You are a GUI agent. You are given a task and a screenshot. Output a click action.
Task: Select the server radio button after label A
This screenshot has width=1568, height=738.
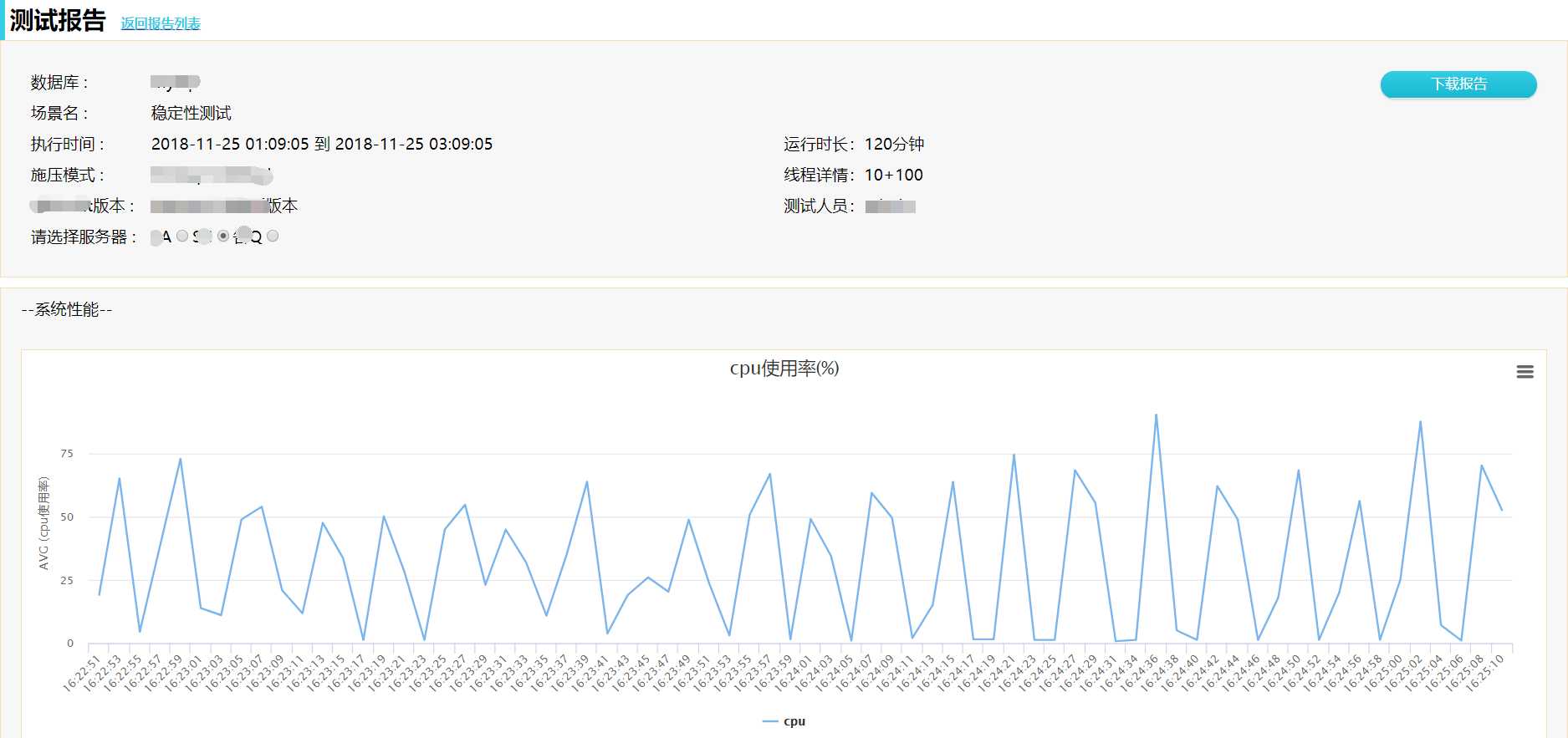182,237
